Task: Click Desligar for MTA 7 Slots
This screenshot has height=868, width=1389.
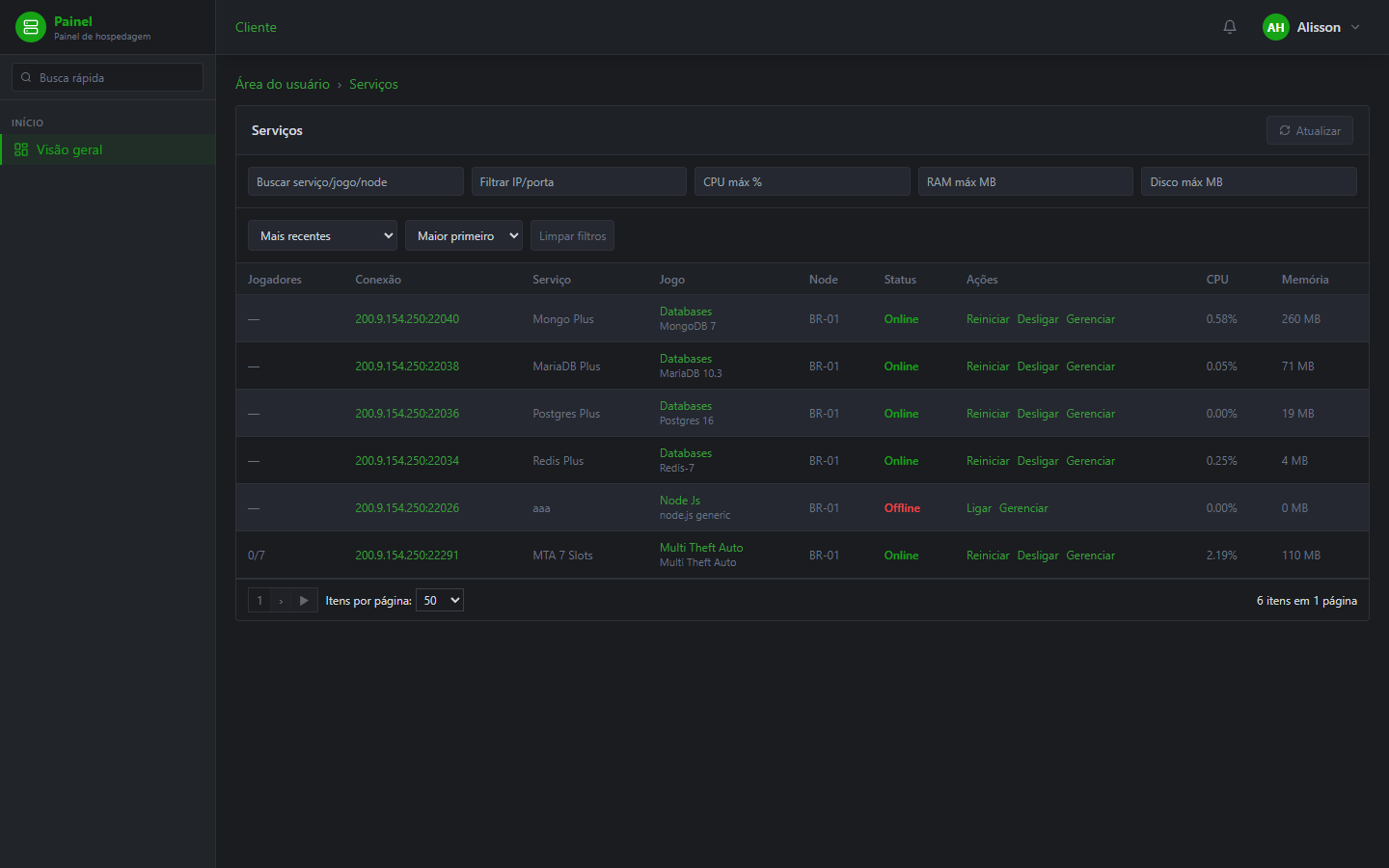Action: (1038, 555)
